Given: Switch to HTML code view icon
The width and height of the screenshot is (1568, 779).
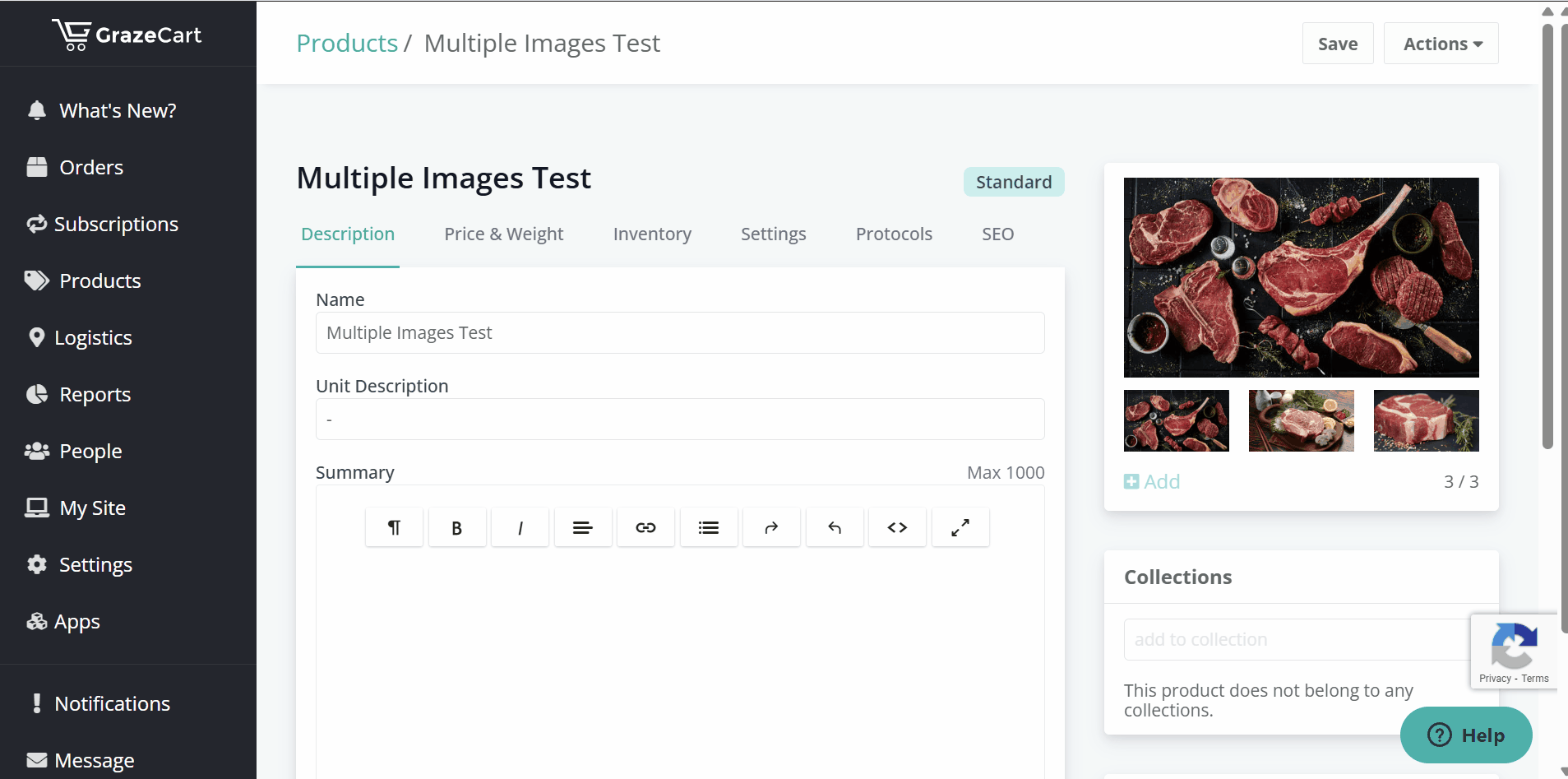Looking at the screenshot, I should click(x=897, y=528).
